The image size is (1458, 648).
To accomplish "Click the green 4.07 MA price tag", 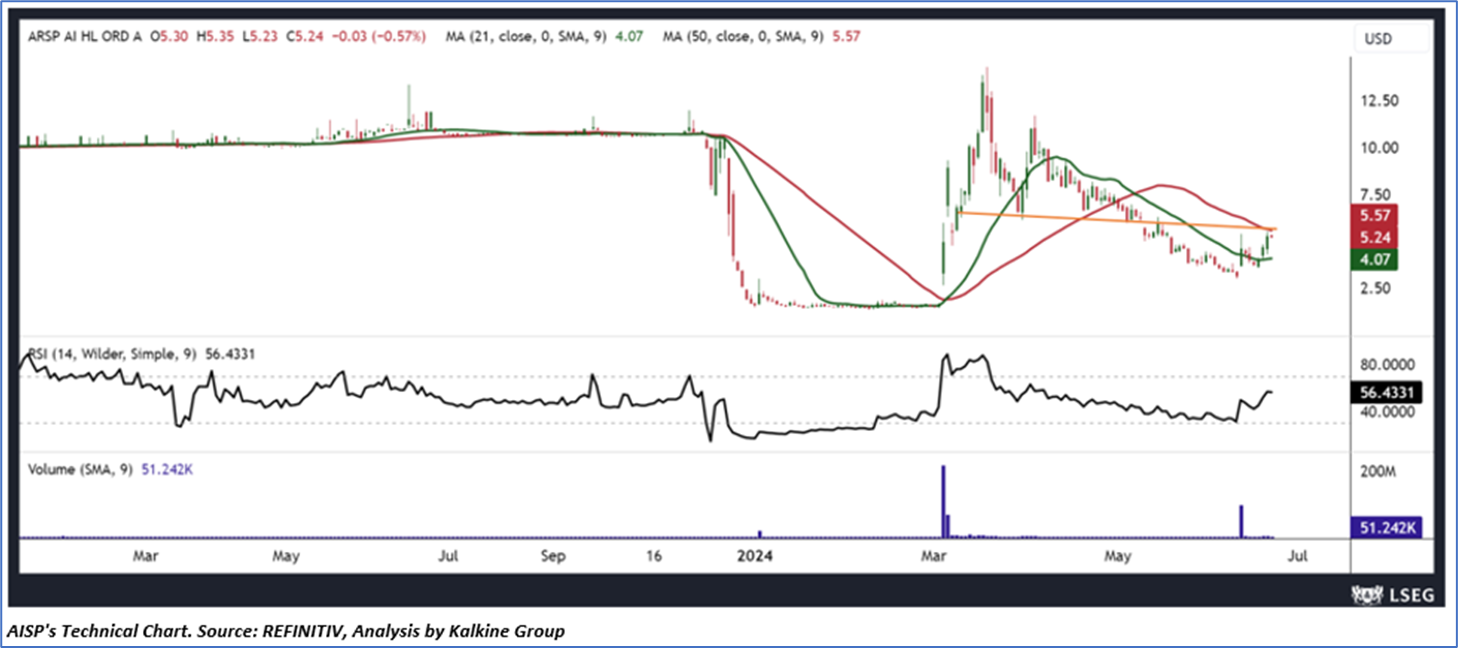I will [1376, 260].
